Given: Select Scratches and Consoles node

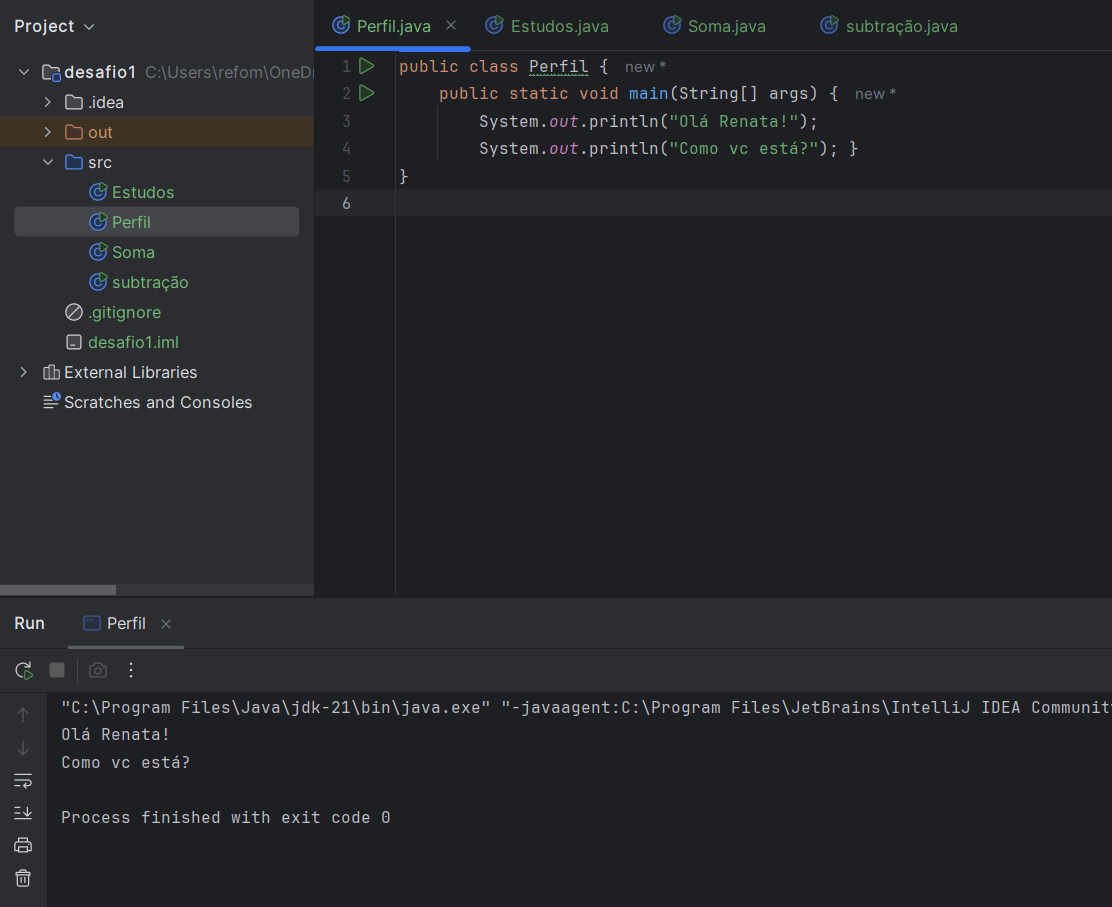Looking at the screenshot, I should click(158, 402).
